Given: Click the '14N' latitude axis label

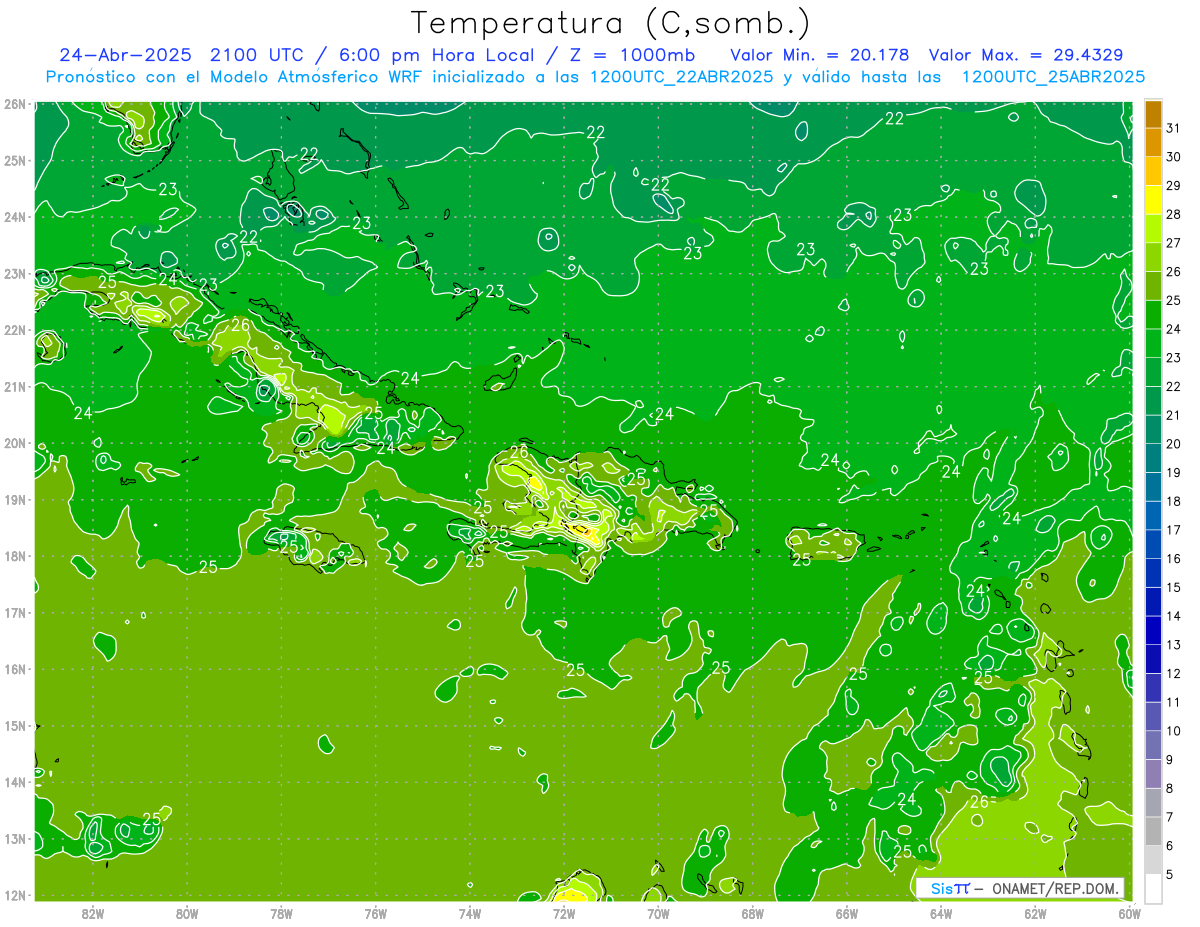Looking at the screenshot, I should tap(15, 782).
